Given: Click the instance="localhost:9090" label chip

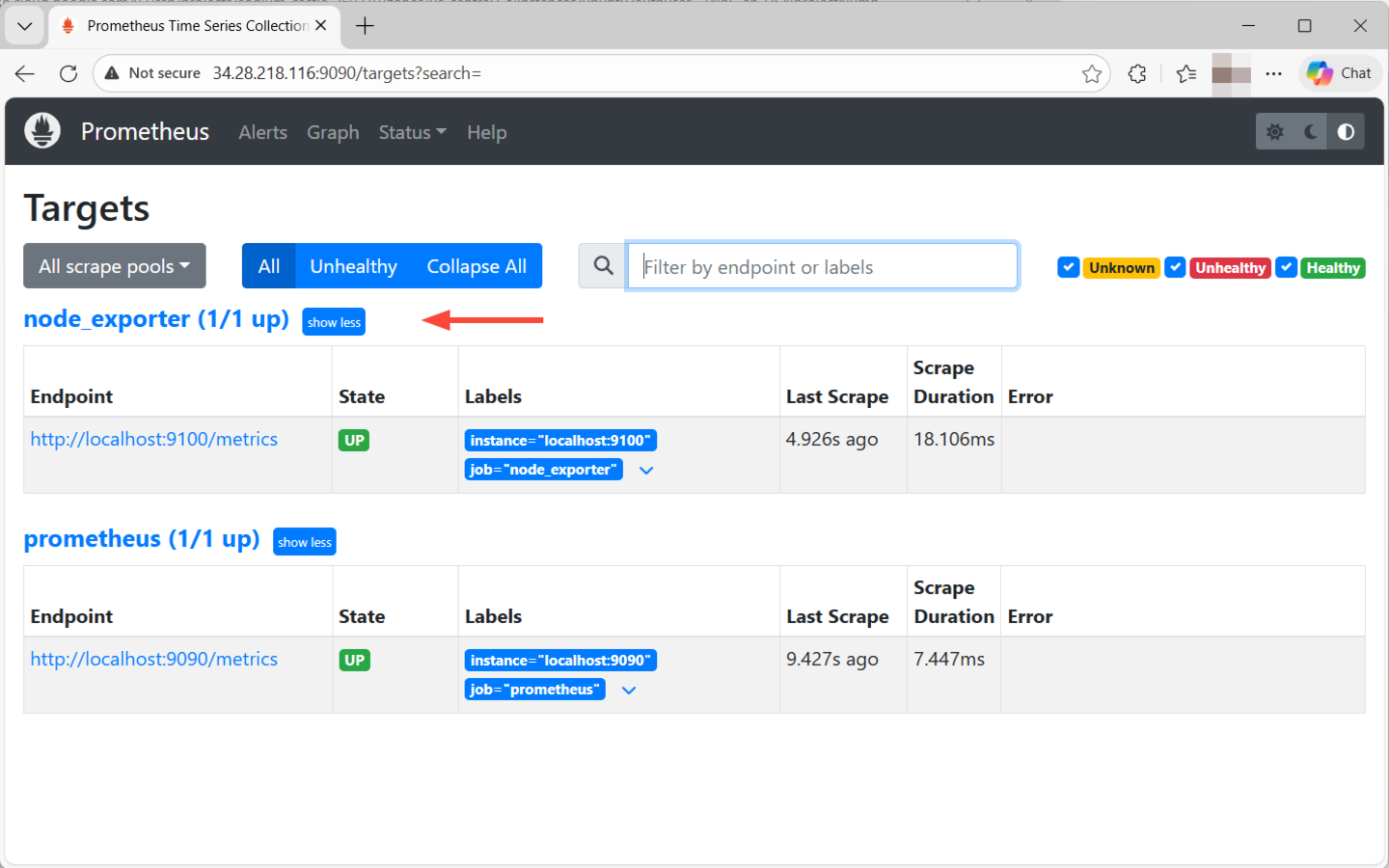Looking at the screenshot, I should point(560,660).
